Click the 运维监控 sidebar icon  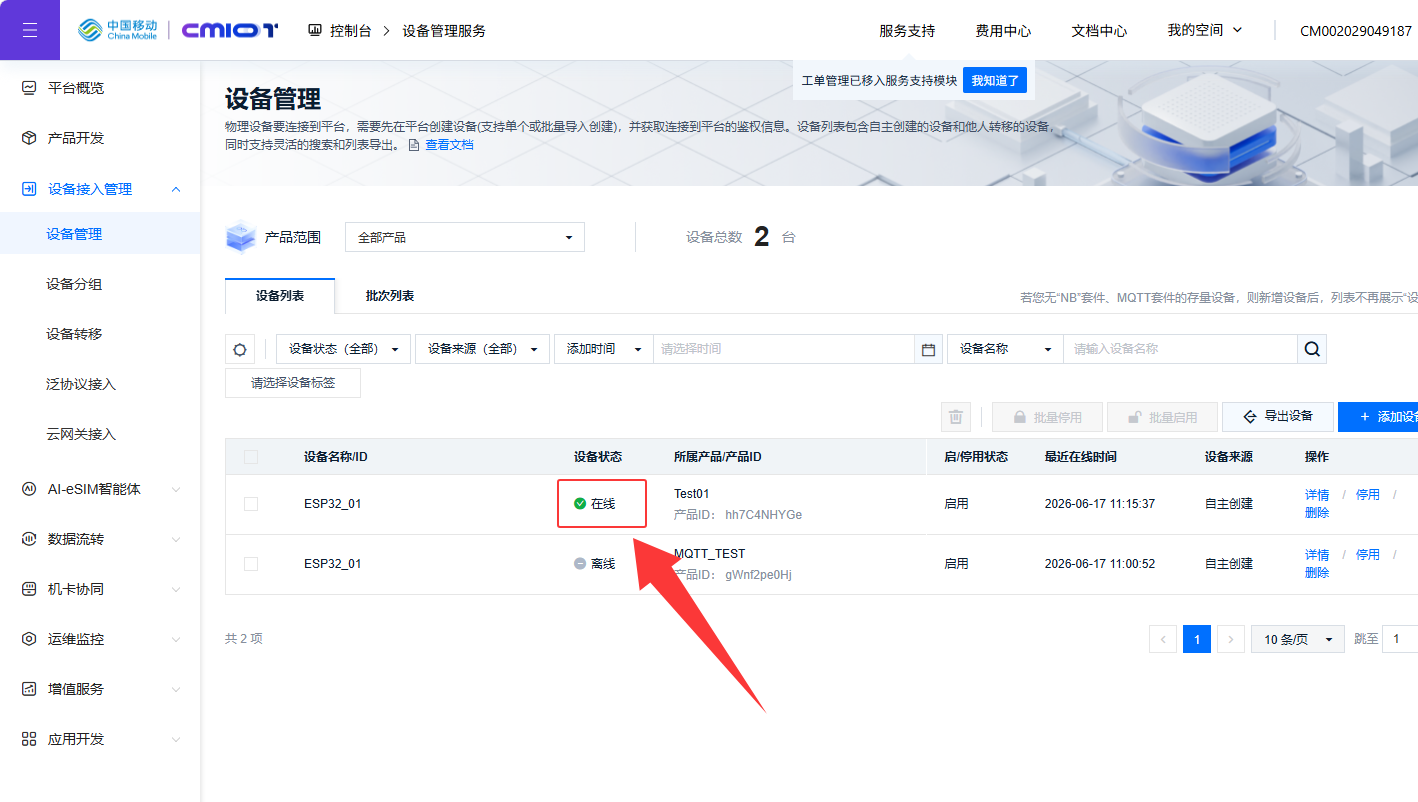[x=29, y=639]
